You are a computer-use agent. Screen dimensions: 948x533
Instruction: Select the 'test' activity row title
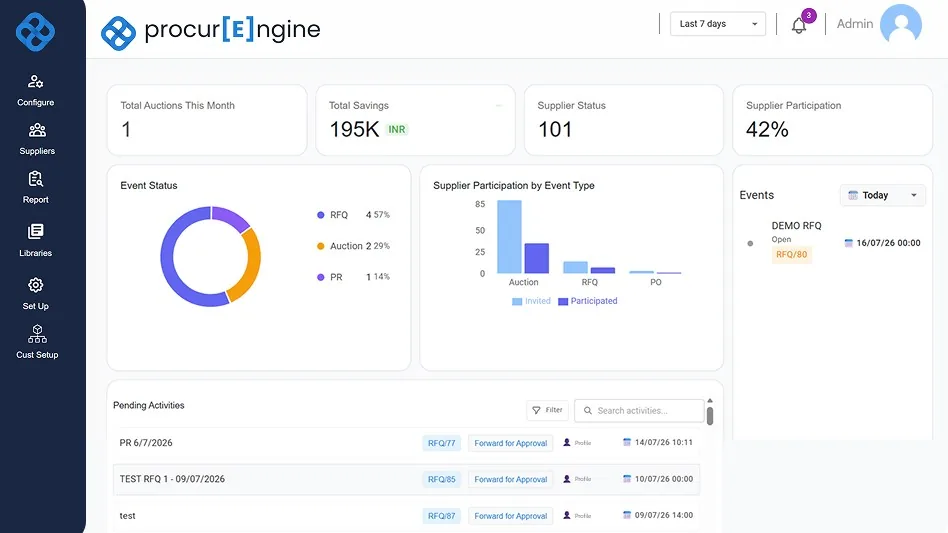point(128,515)
